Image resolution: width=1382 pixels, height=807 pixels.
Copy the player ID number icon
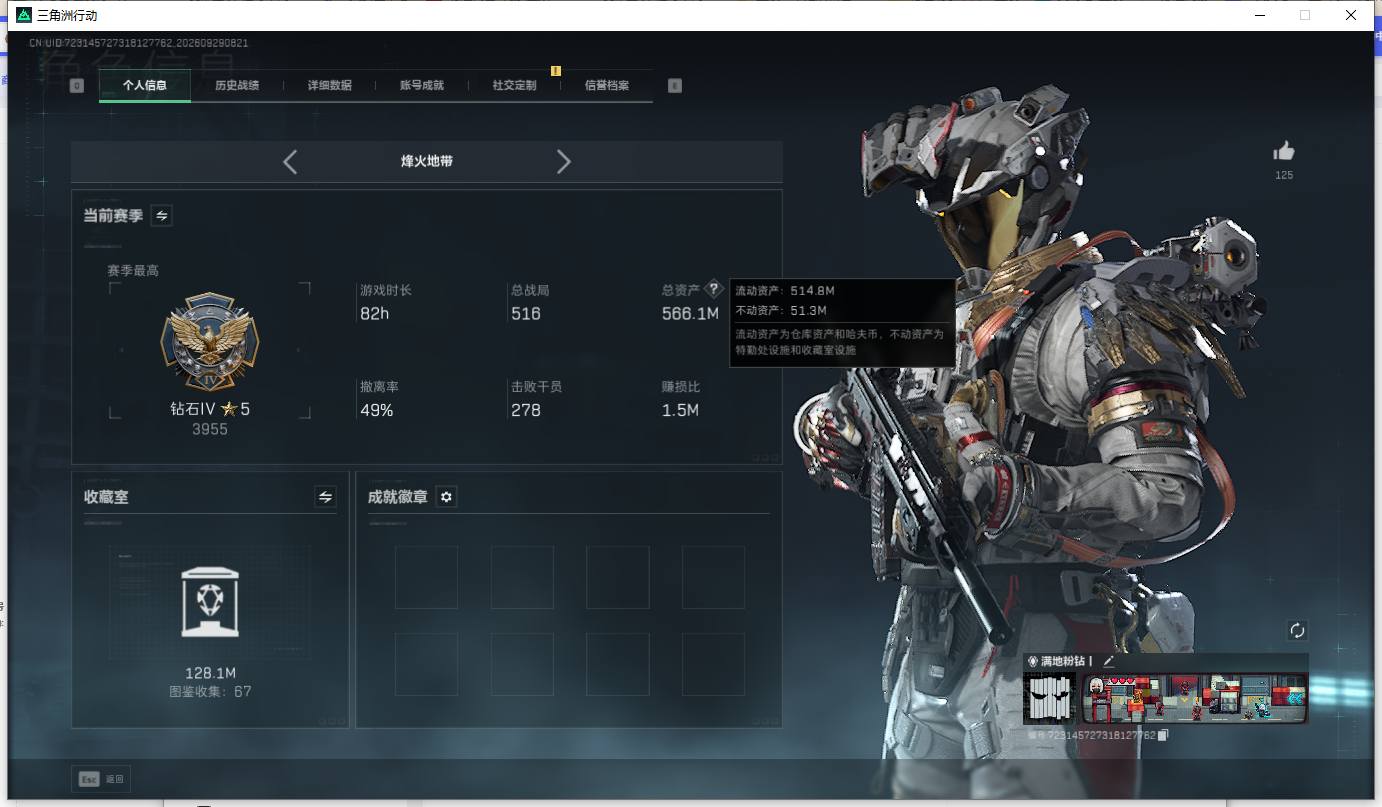click(1163, 735)
